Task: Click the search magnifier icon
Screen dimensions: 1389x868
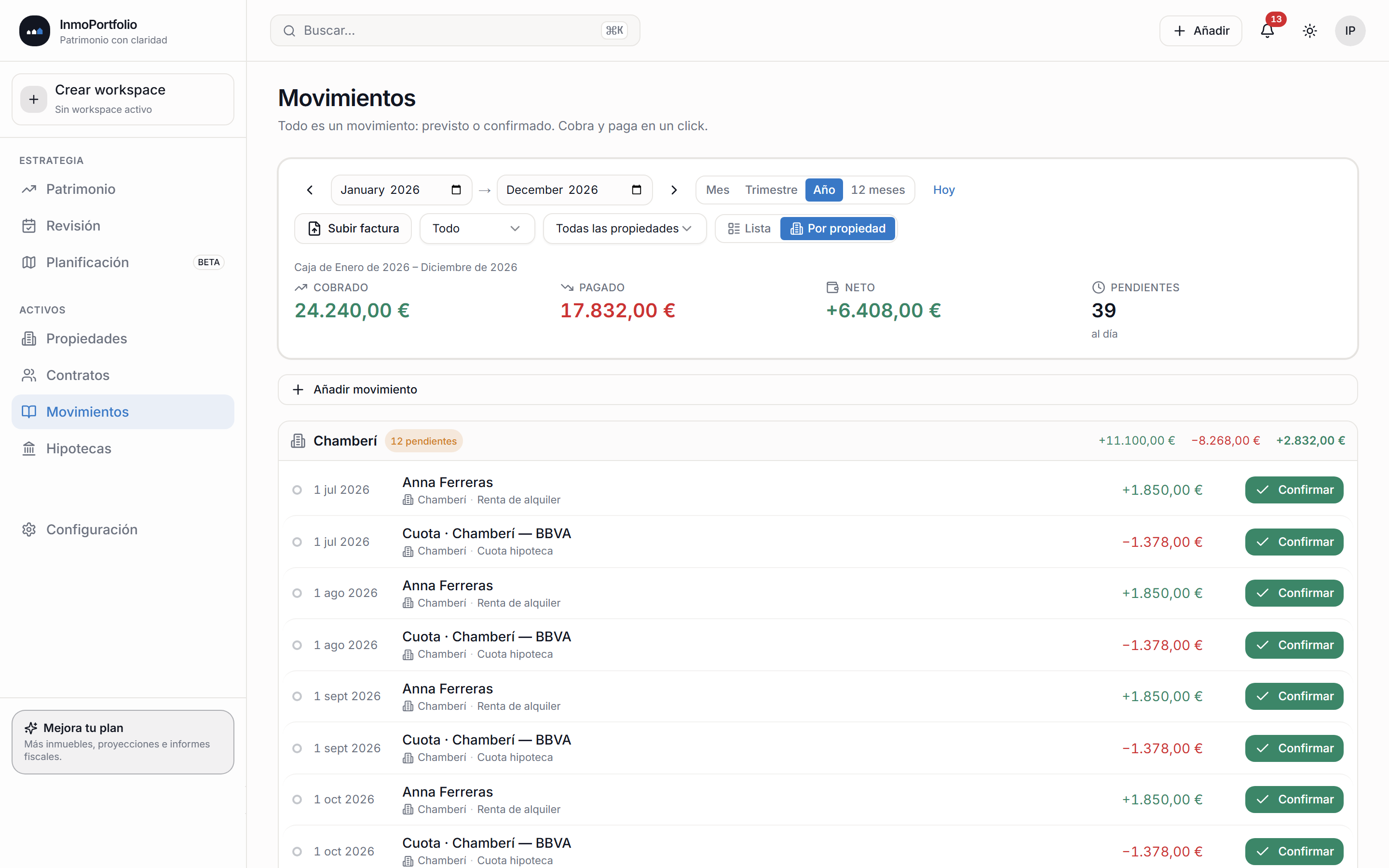Action: (x=289, y=30)
